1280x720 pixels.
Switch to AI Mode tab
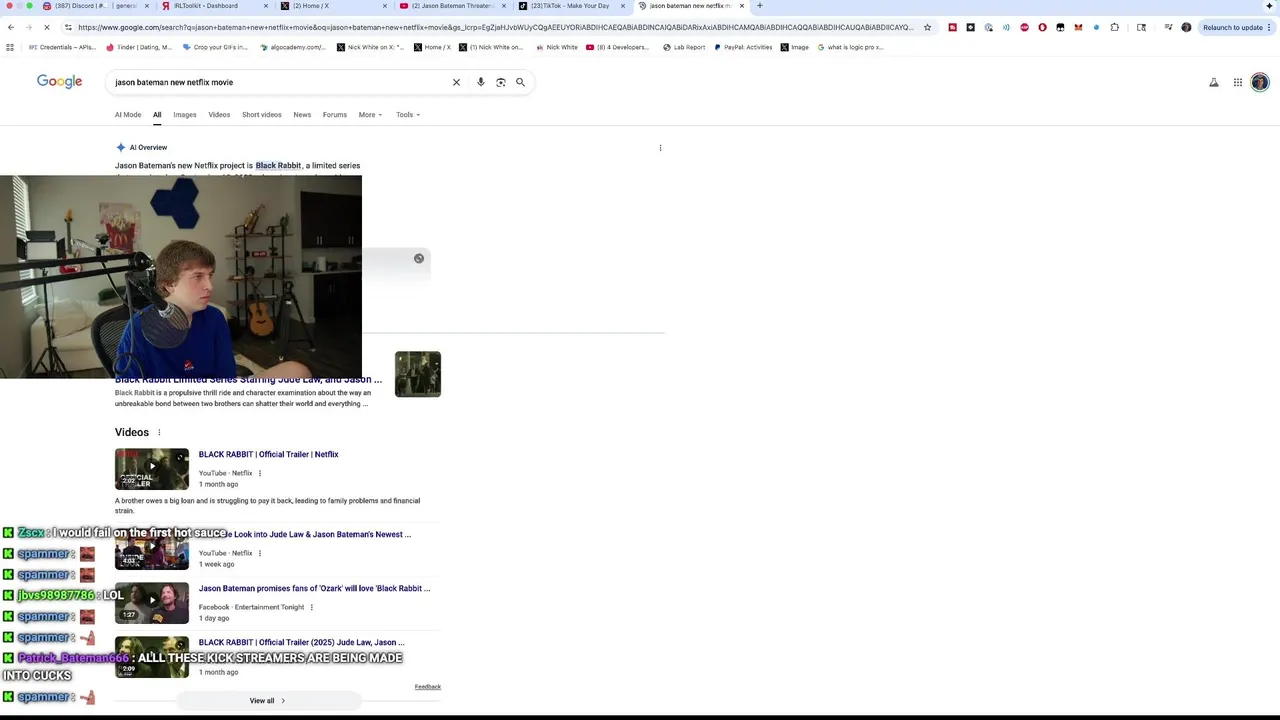(x=128, y=115)
